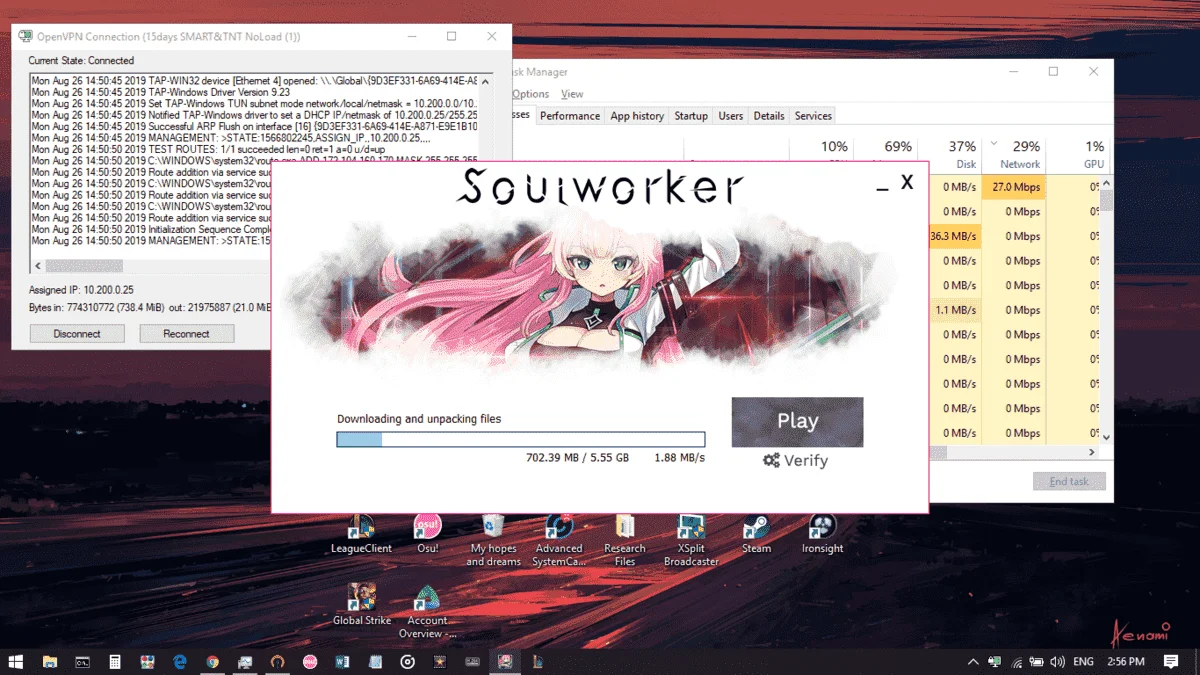The height and width of the screenshot is (675, 1200).
Task: Select the Research Files folder icon
Action: click(624, 541)
